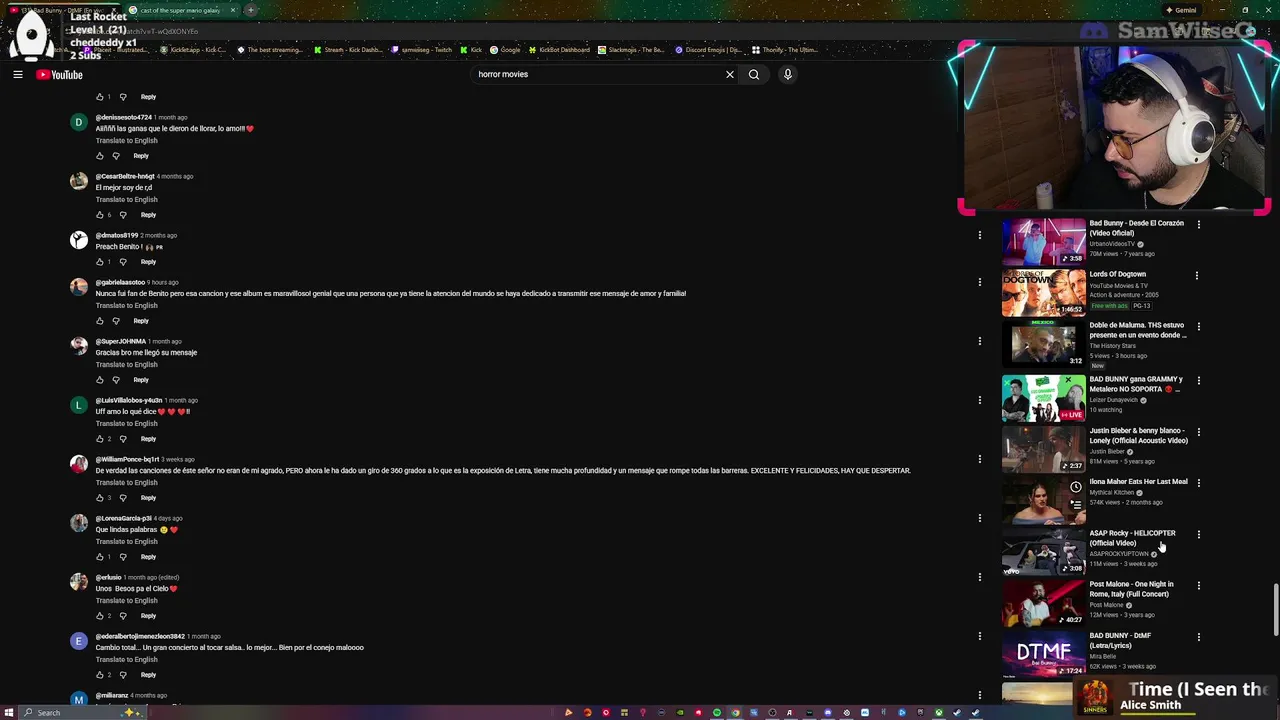This screenshot has width=1280, height=720.
Task: Dislike the @denissesoto4724 comment
Action: coord(116,156)
